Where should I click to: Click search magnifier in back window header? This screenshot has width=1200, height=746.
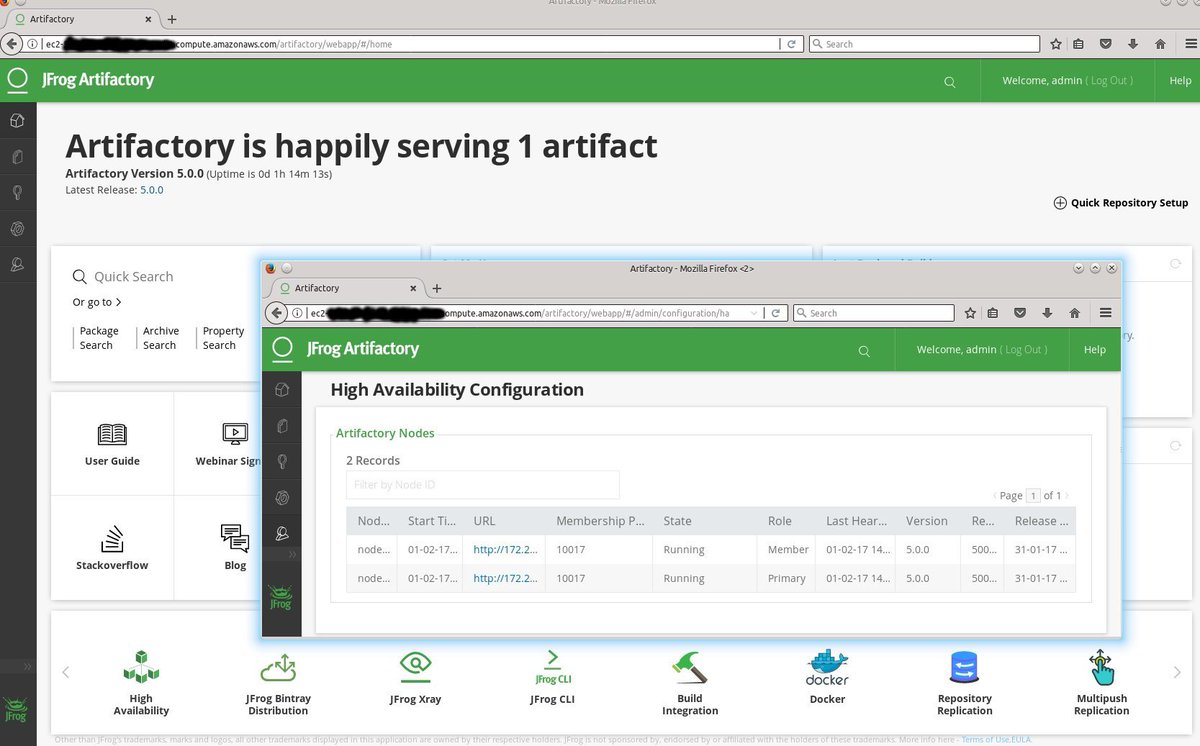[x=950, y=82]
